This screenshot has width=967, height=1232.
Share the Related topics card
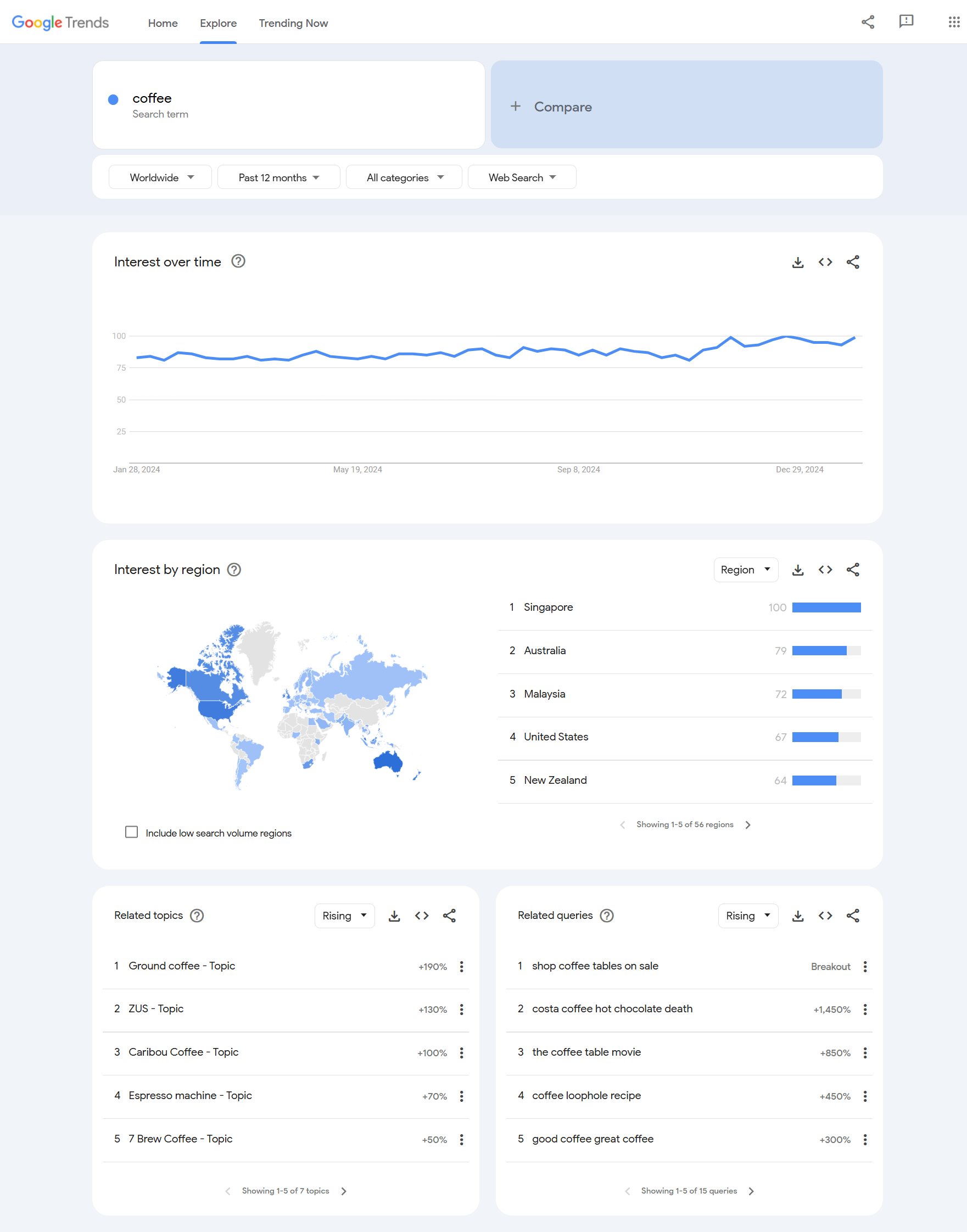pyautogui.click(x=449, y=916)
